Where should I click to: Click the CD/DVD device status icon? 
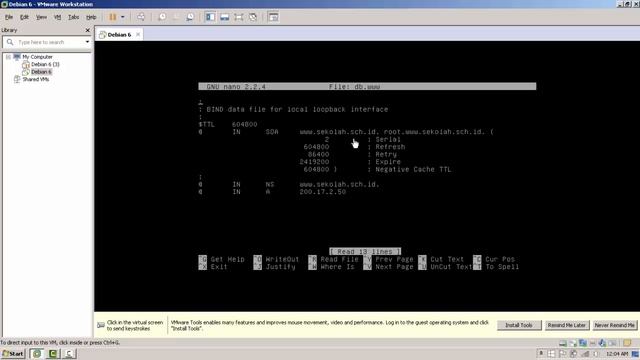(x=573, y=343)
